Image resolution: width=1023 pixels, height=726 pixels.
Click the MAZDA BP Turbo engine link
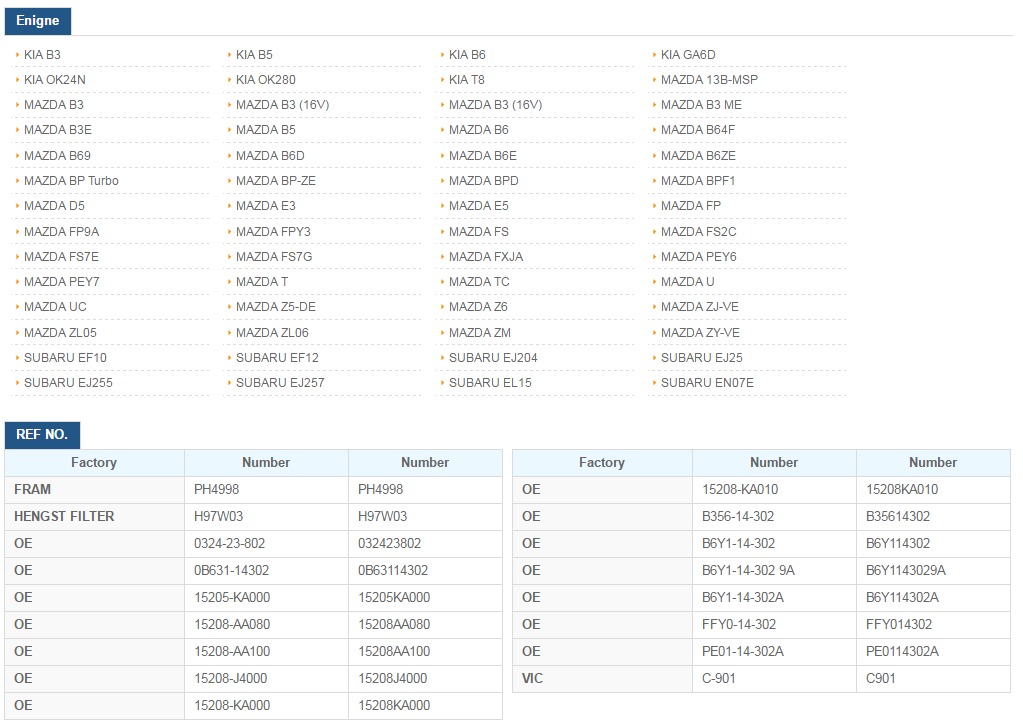(x=71, y=181)
